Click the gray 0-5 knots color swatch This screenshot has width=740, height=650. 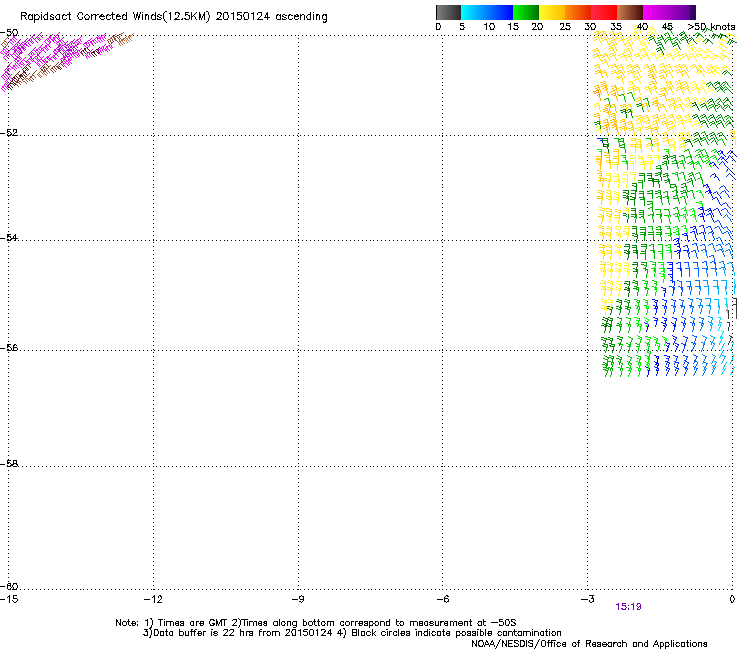pos(448,12)
